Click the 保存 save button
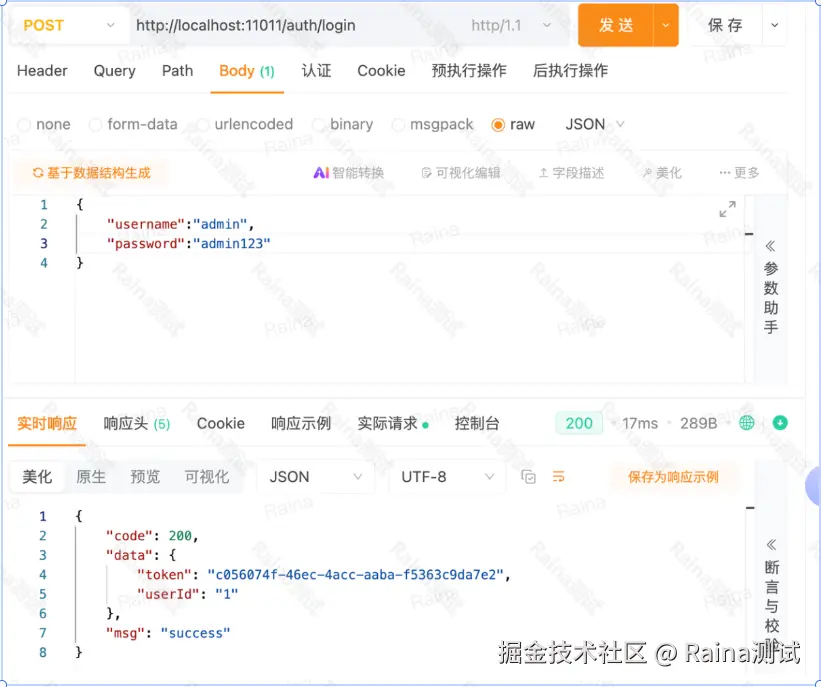Viewport: 821px width, 687px height. [725, 25]
